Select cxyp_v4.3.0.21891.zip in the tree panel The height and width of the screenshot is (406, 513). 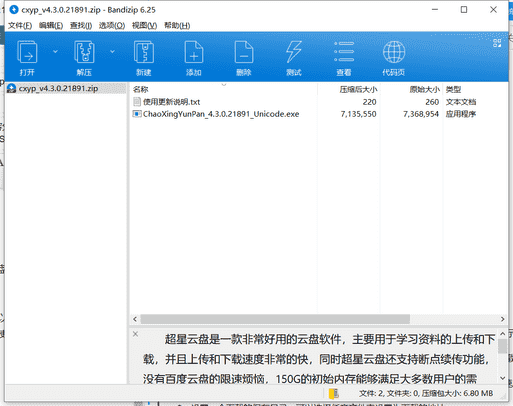click(x=58, y=89)
